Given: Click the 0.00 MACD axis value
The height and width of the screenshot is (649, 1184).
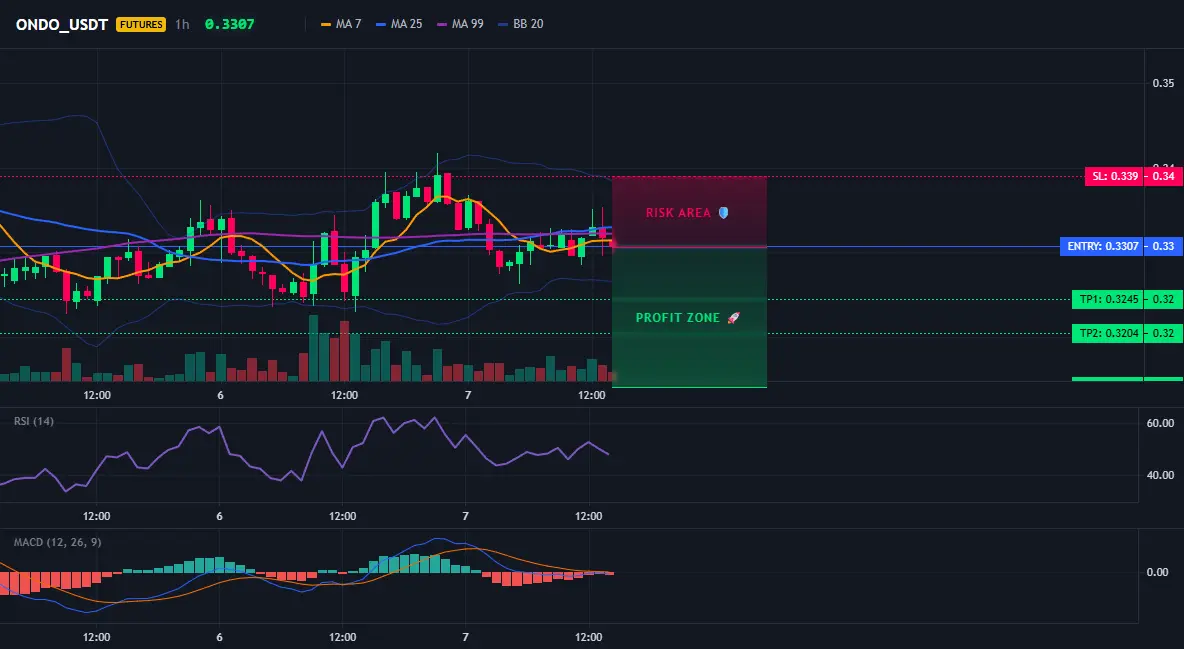Looking at the screenshot, I should coord(1158,572).
